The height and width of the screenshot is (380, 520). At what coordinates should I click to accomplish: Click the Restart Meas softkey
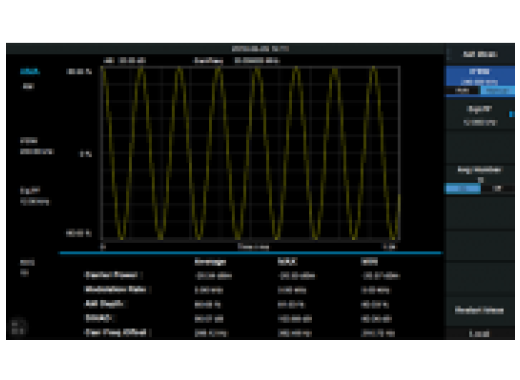pos(480,310)
